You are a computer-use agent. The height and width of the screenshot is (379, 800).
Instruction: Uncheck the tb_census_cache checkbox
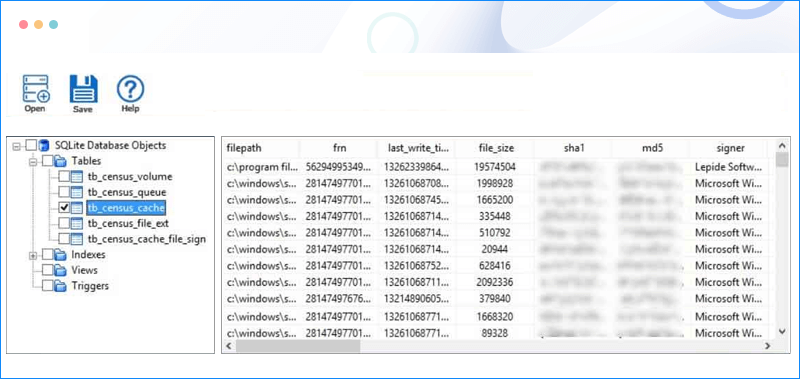coord(64,208)
